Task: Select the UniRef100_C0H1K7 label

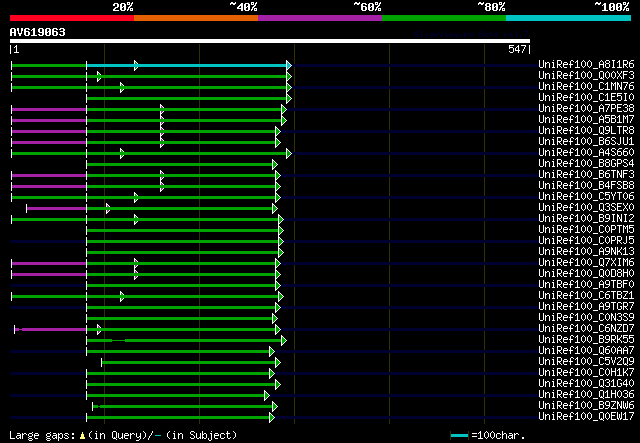Action: click(x=587, y=373)
